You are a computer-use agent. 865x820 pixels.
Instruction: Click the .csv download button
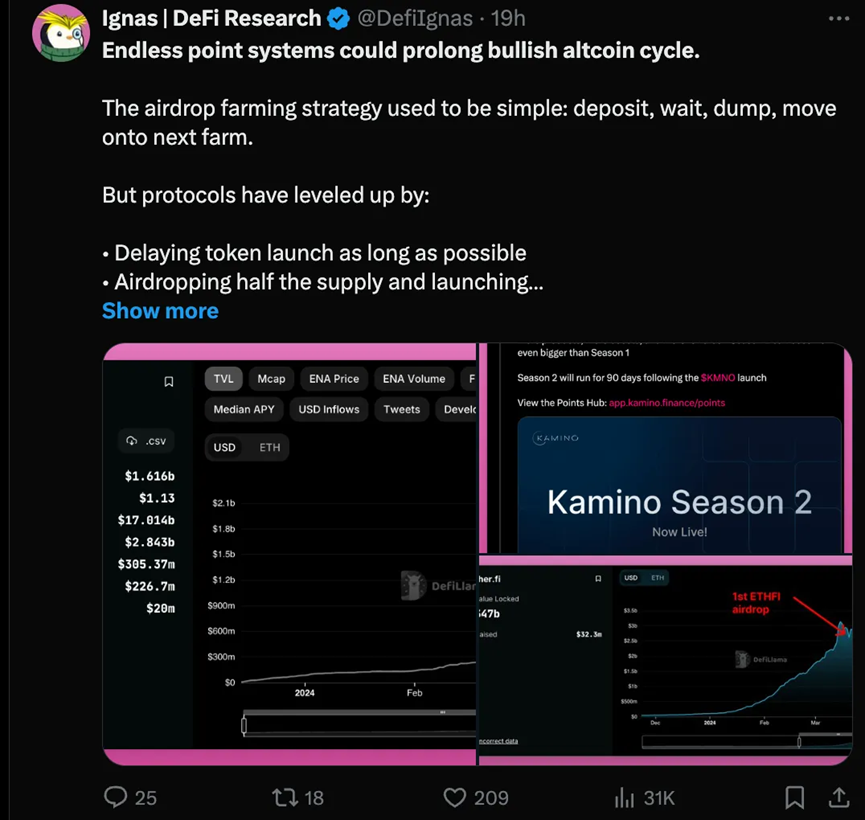tap(146, 441)
